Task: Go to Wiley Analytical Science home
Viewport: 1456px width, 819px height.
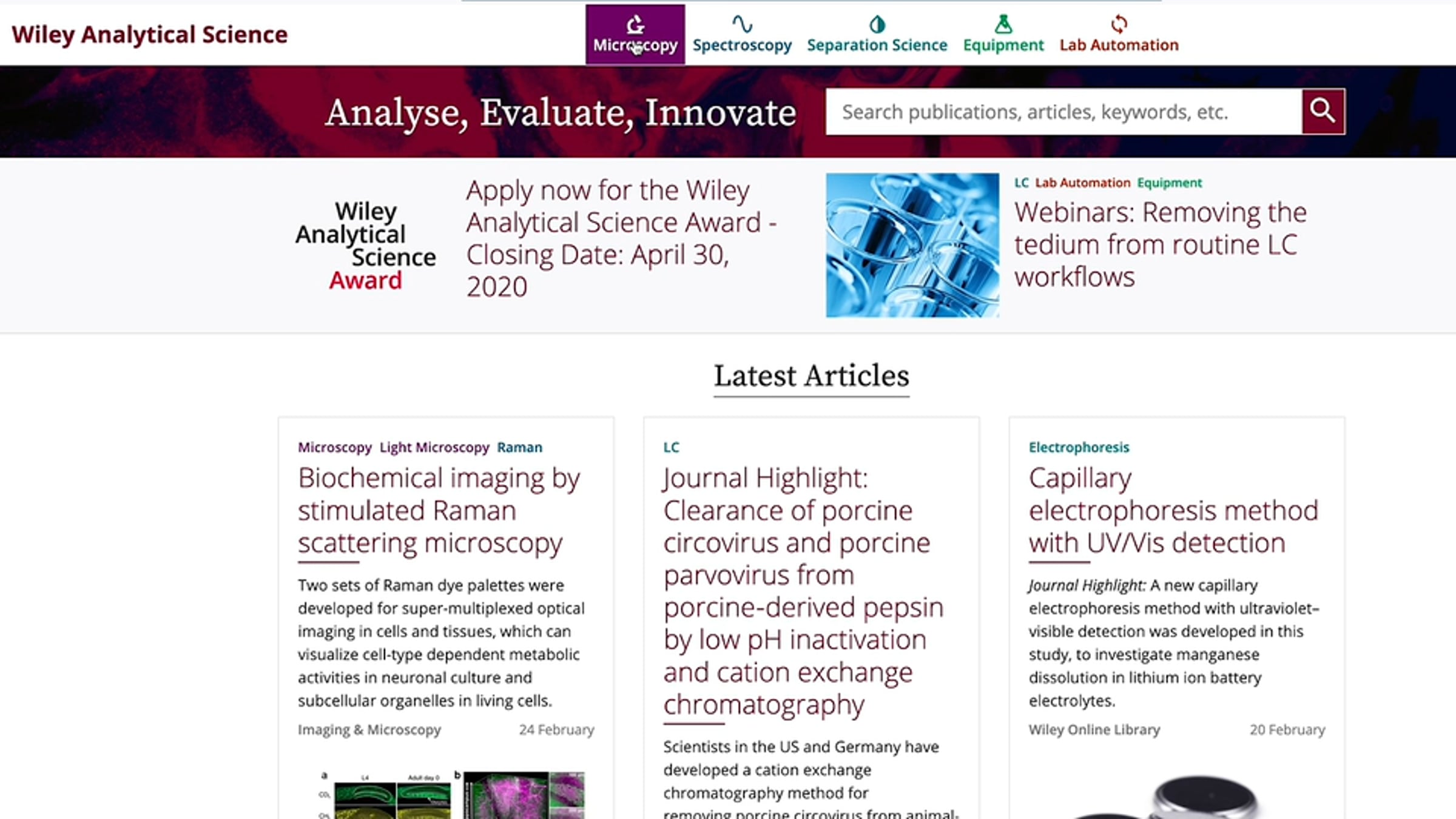Action: [149, 35]
